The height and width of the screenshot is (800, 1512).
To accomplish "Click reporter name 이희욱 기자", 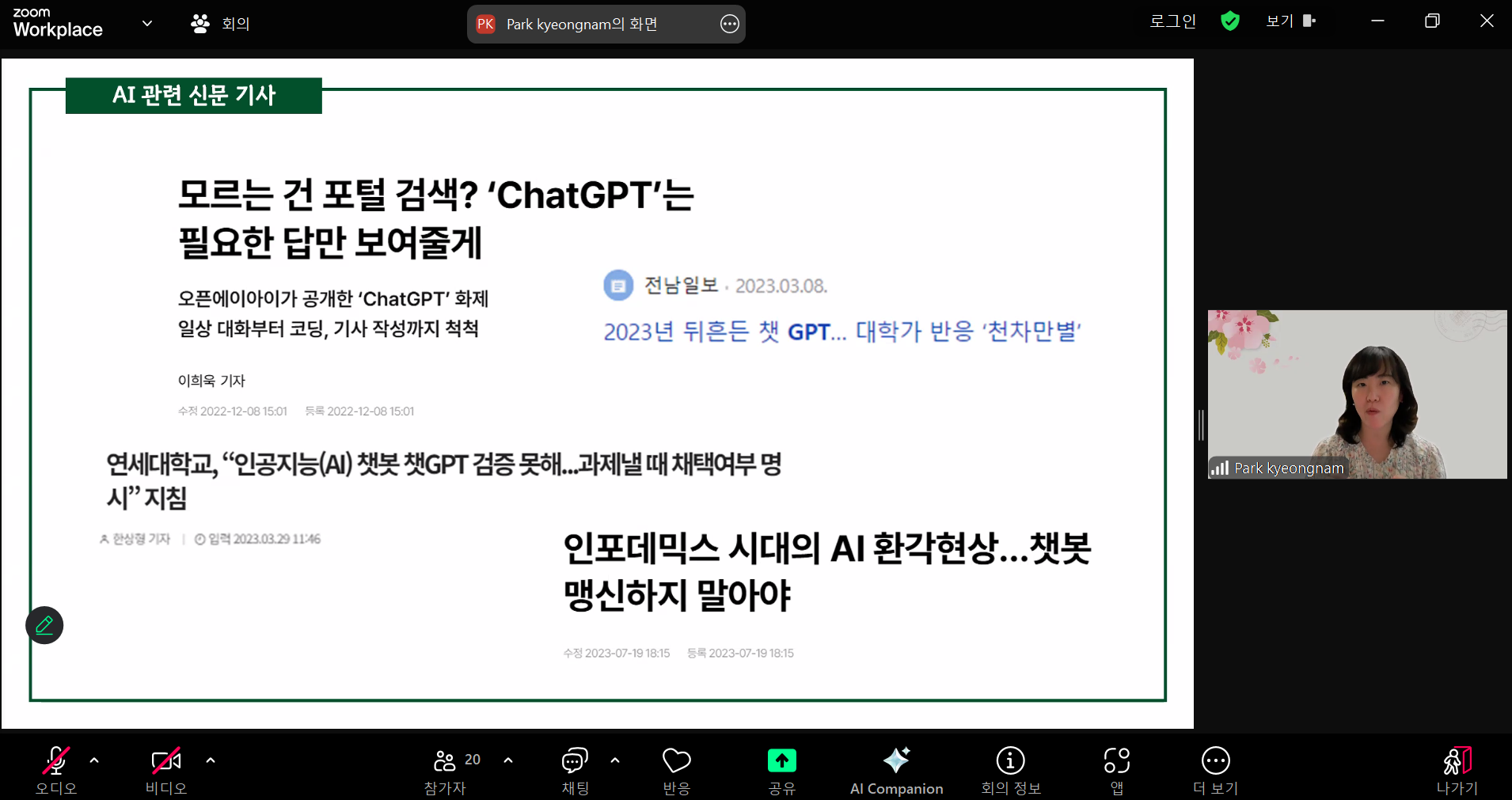I will (x=211, y=381).
